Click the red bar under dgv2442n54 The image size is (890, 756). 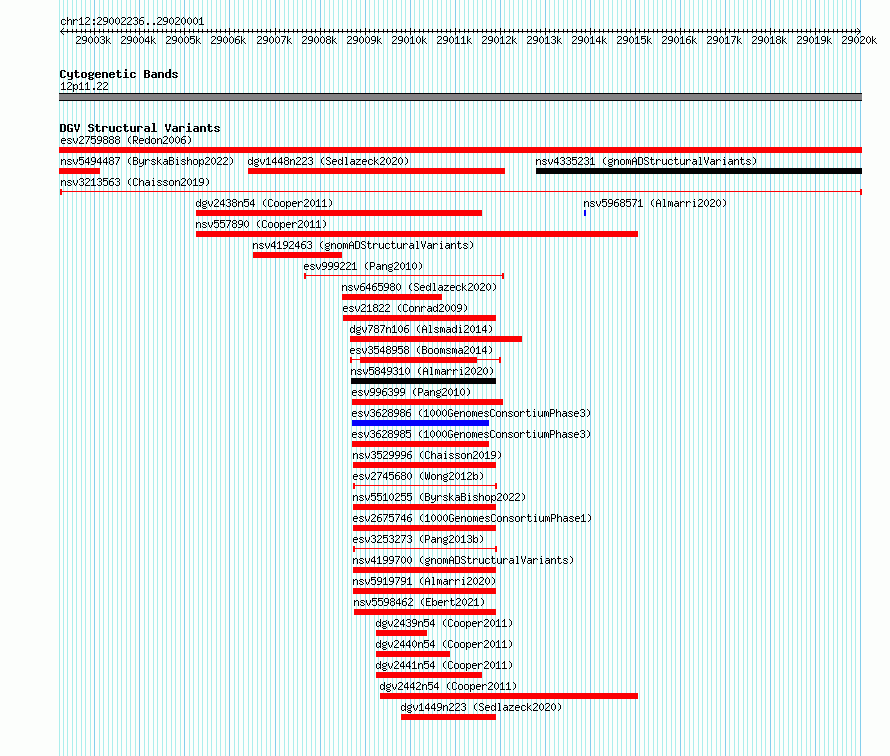point(509,696)
